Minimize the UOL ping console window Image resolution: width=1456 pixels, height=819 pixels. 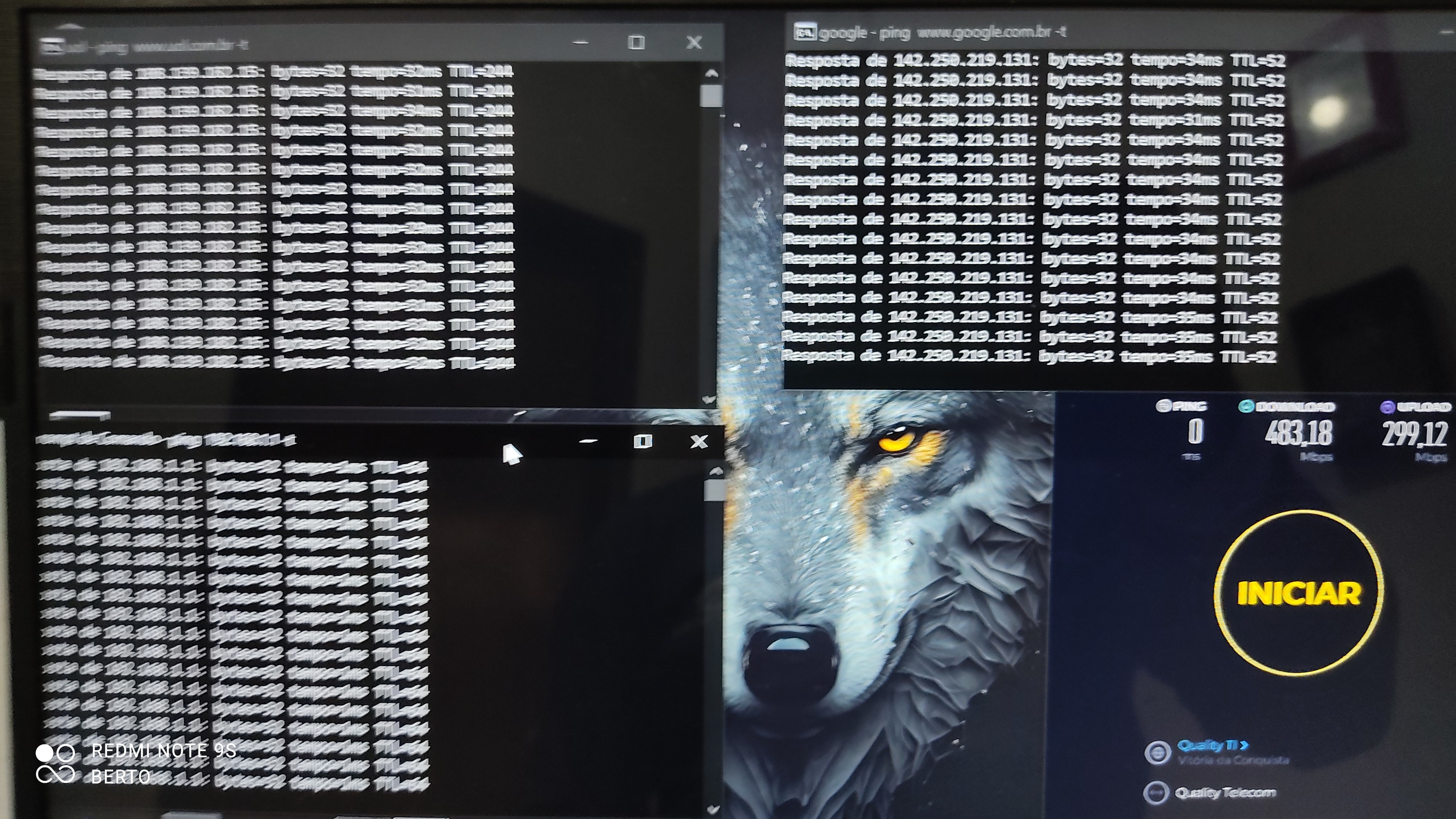581,42
